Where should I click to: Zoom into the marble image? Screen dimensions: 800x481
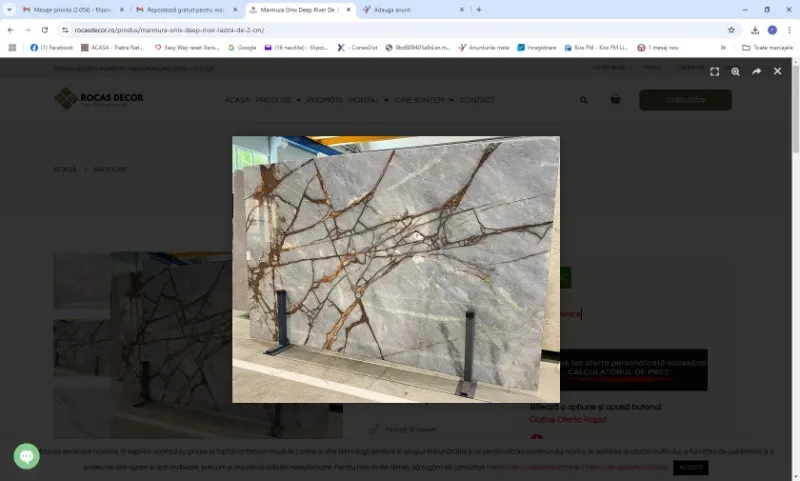tap(735, 72)
